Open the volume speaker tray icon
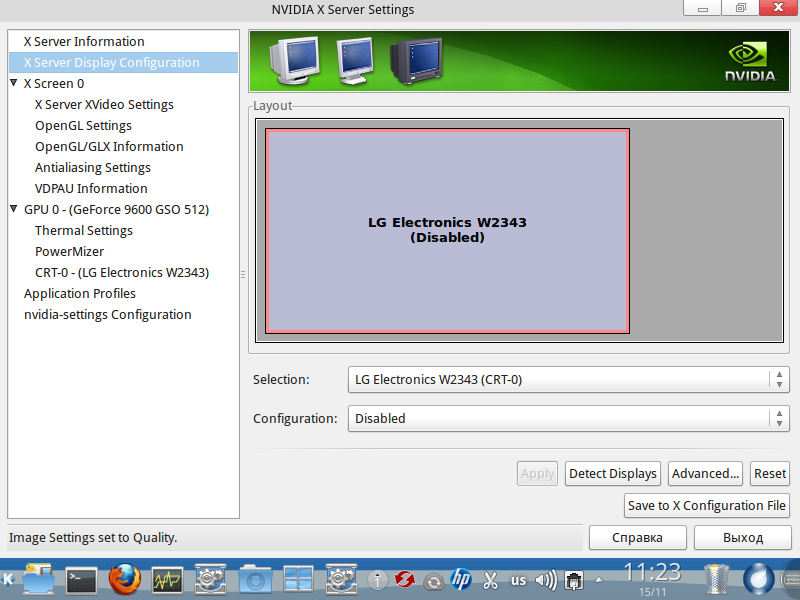The width and height of the screenshot is (800, 600). 546,580
